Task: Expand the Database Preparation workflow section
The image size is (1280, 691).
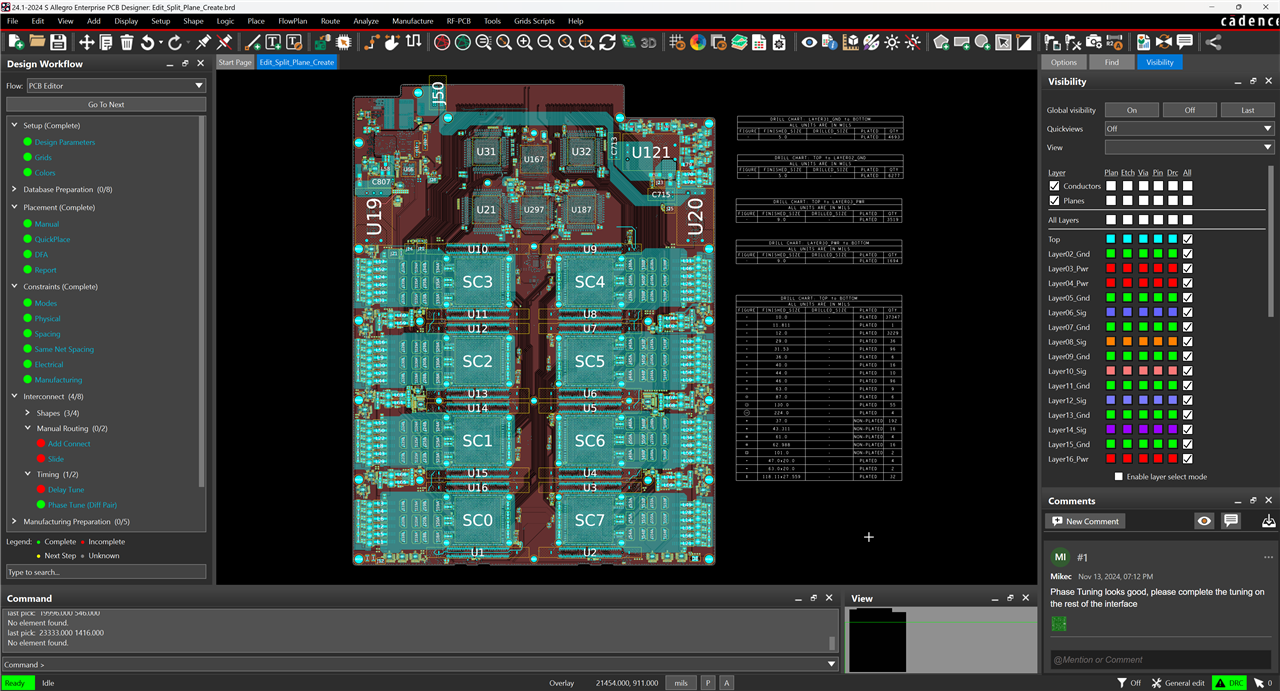Action: click(14, 189)
